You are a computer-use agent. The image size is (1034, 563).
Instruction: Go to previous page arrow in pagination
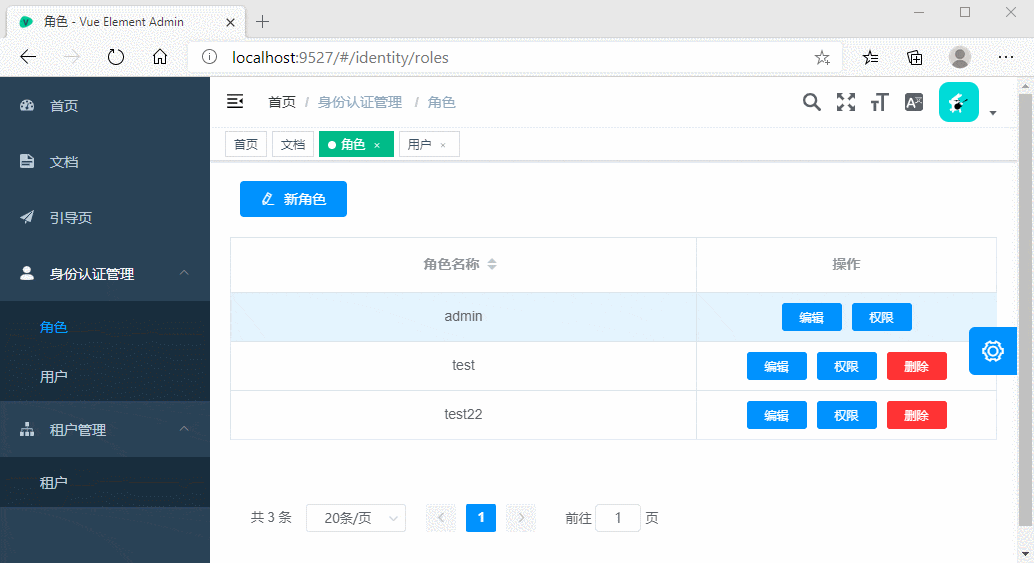click(x=441, y=518)
